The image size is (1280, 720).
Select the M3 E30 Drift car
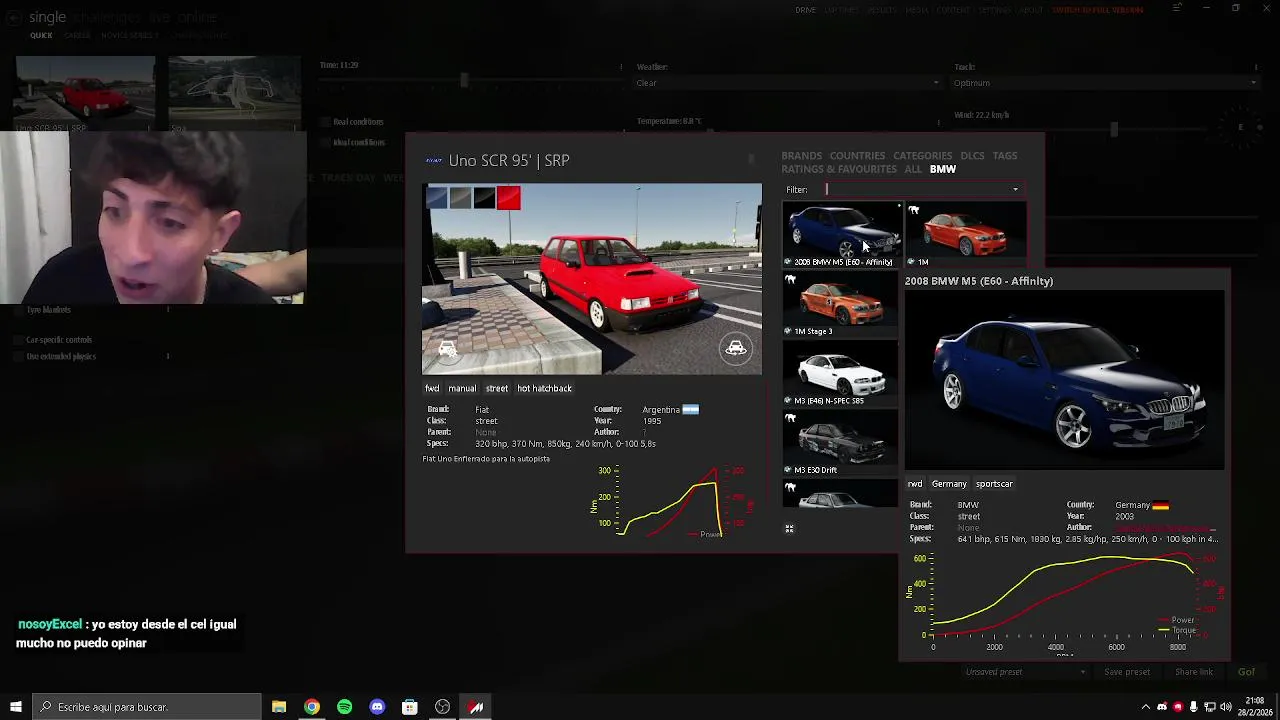(x=840, y=443)
